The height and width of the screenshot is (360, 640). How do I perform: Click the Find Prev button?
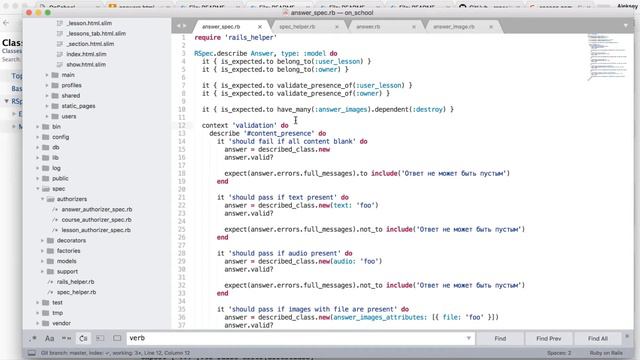point(549,338)
